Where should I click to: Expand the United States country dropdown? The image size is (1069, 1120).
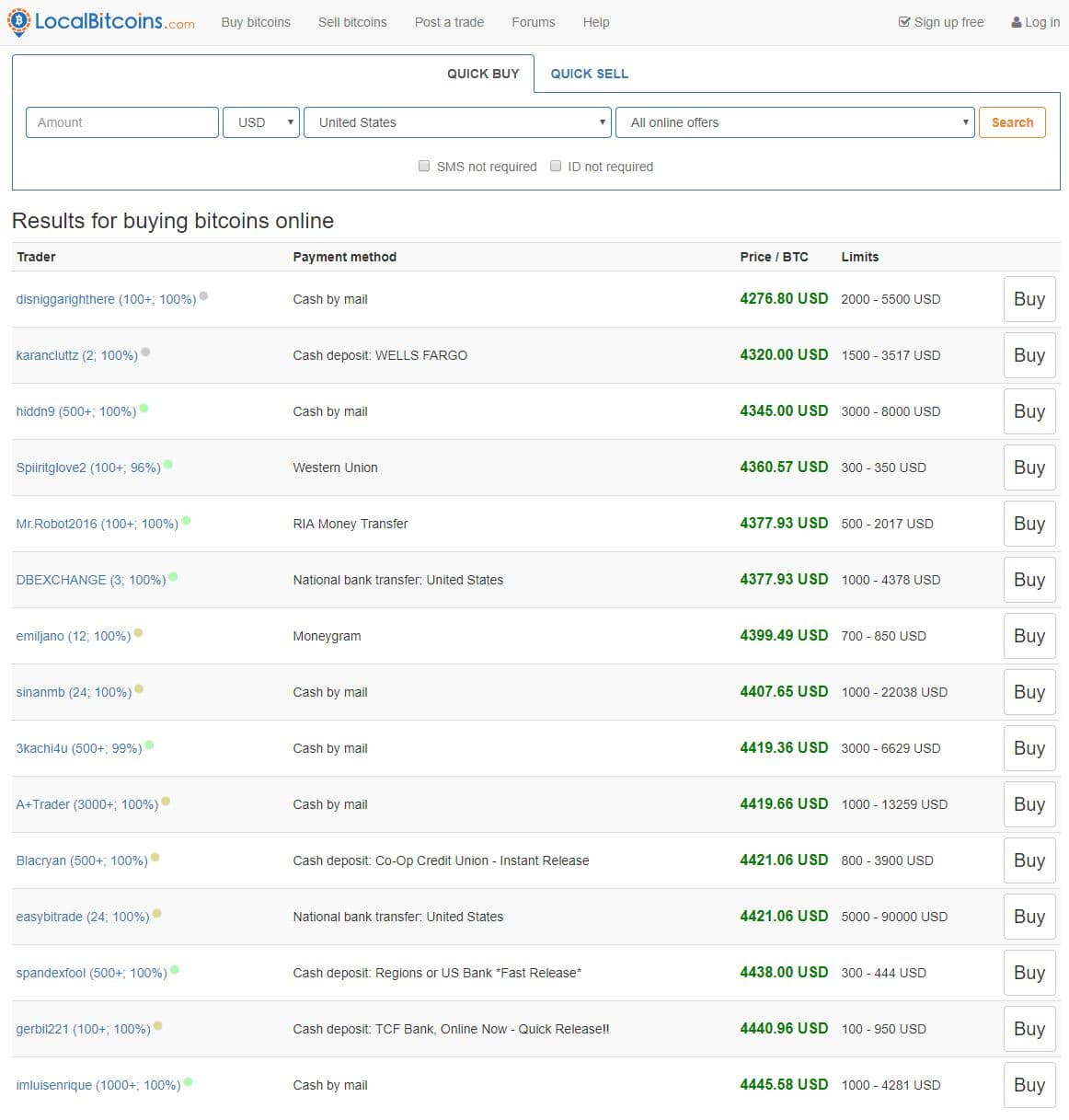pos(457,122)
